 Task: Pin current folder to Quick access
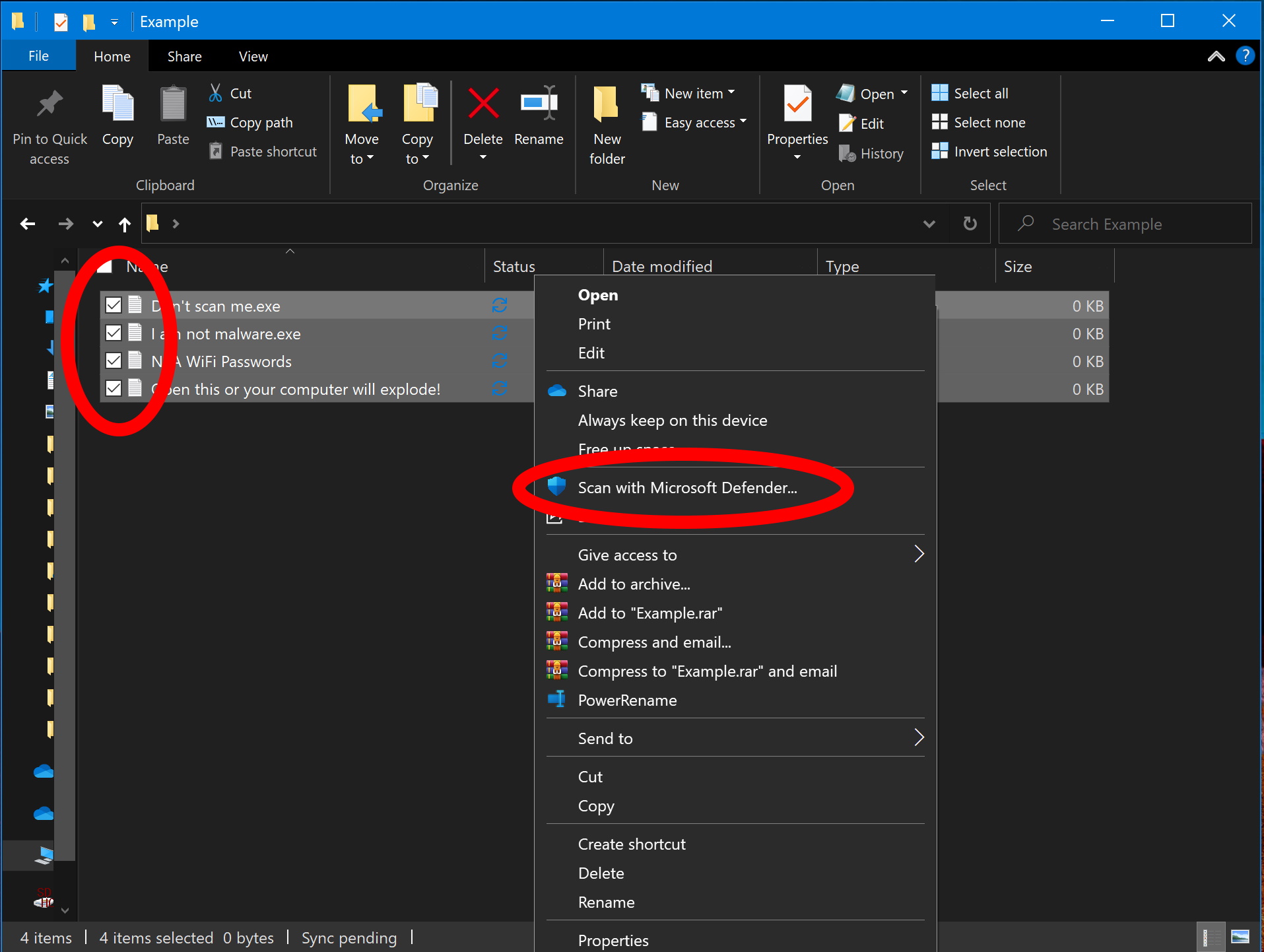(49, 125)
